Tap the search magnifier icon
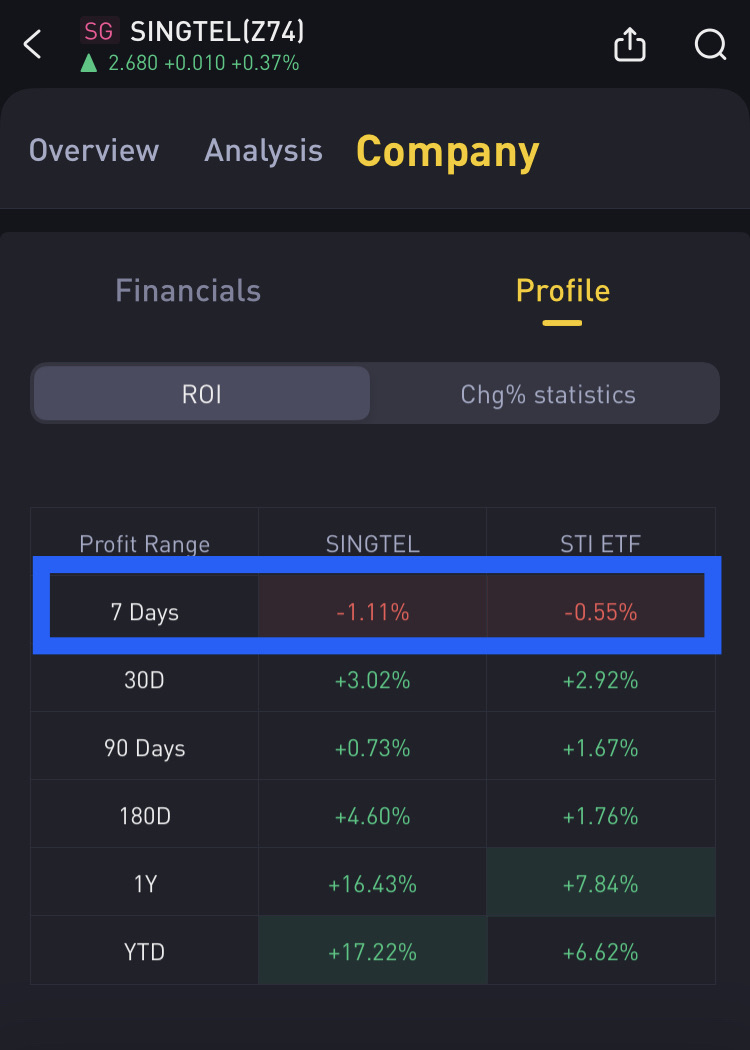This screenshot has width=750, height=1050. (710, 44)
